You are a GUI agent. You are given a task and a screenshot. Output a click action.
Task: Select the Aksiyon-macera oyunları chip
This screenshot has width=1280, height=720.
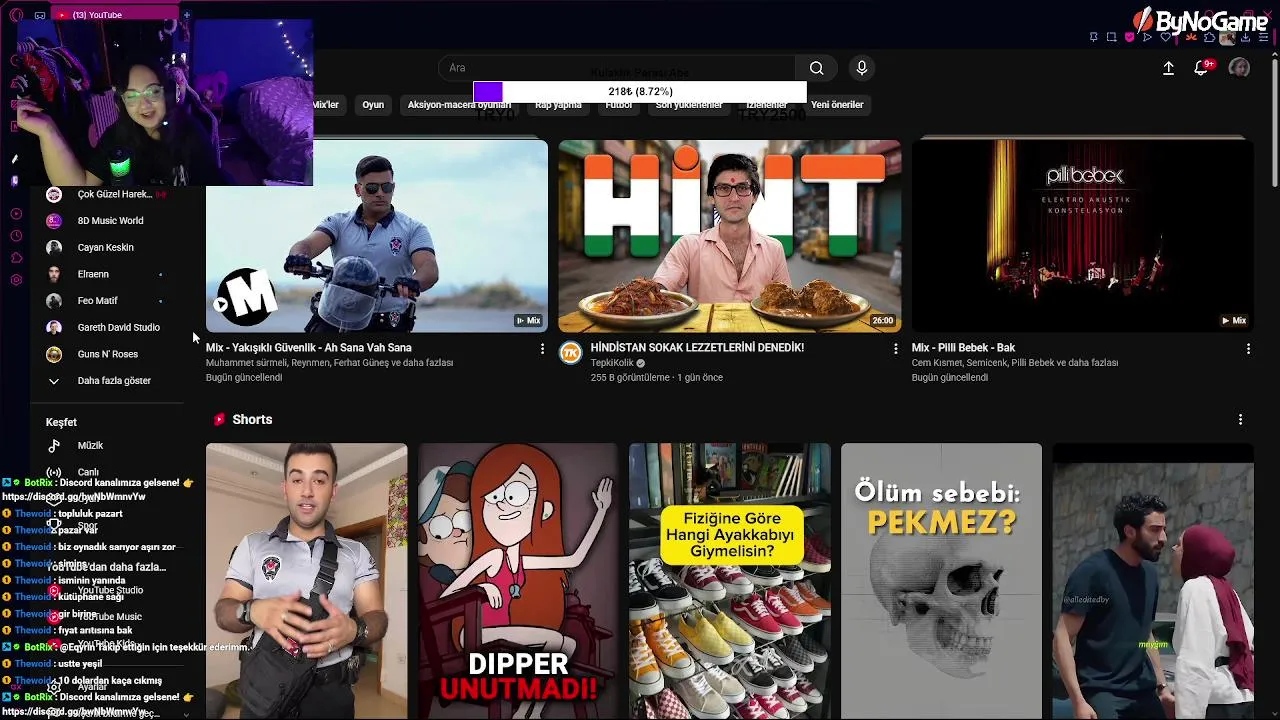tap(459, 105)
